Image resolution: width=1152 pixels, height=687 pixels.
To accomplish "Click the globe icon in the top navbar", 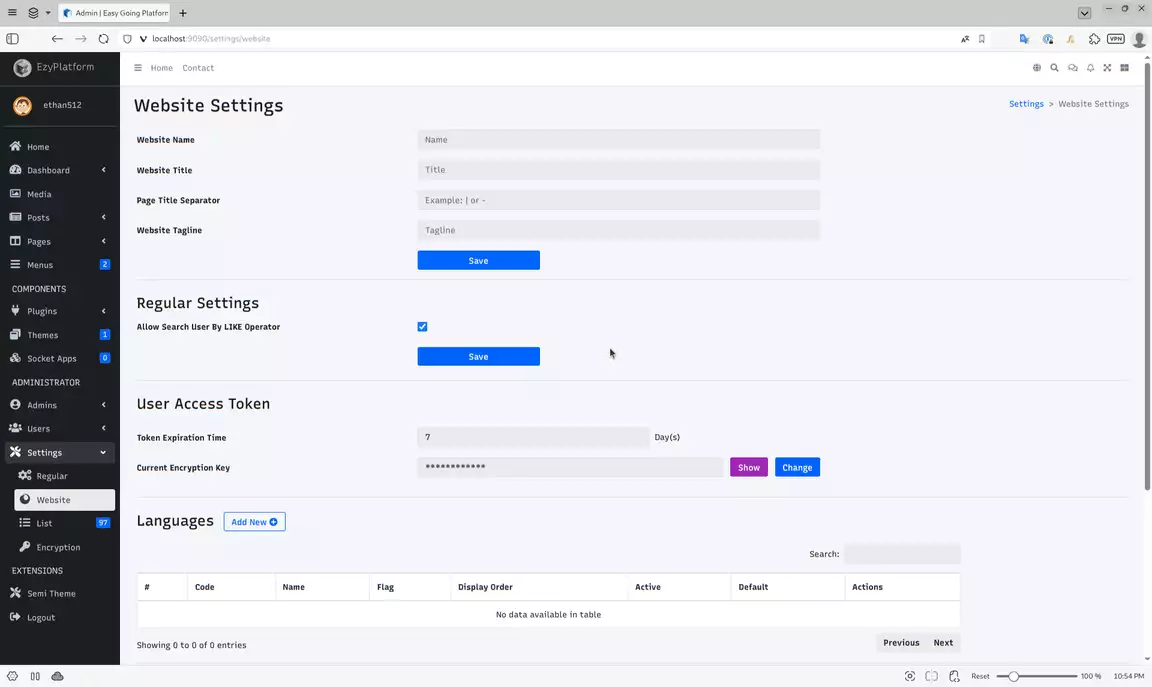I will click(1037, 68).
